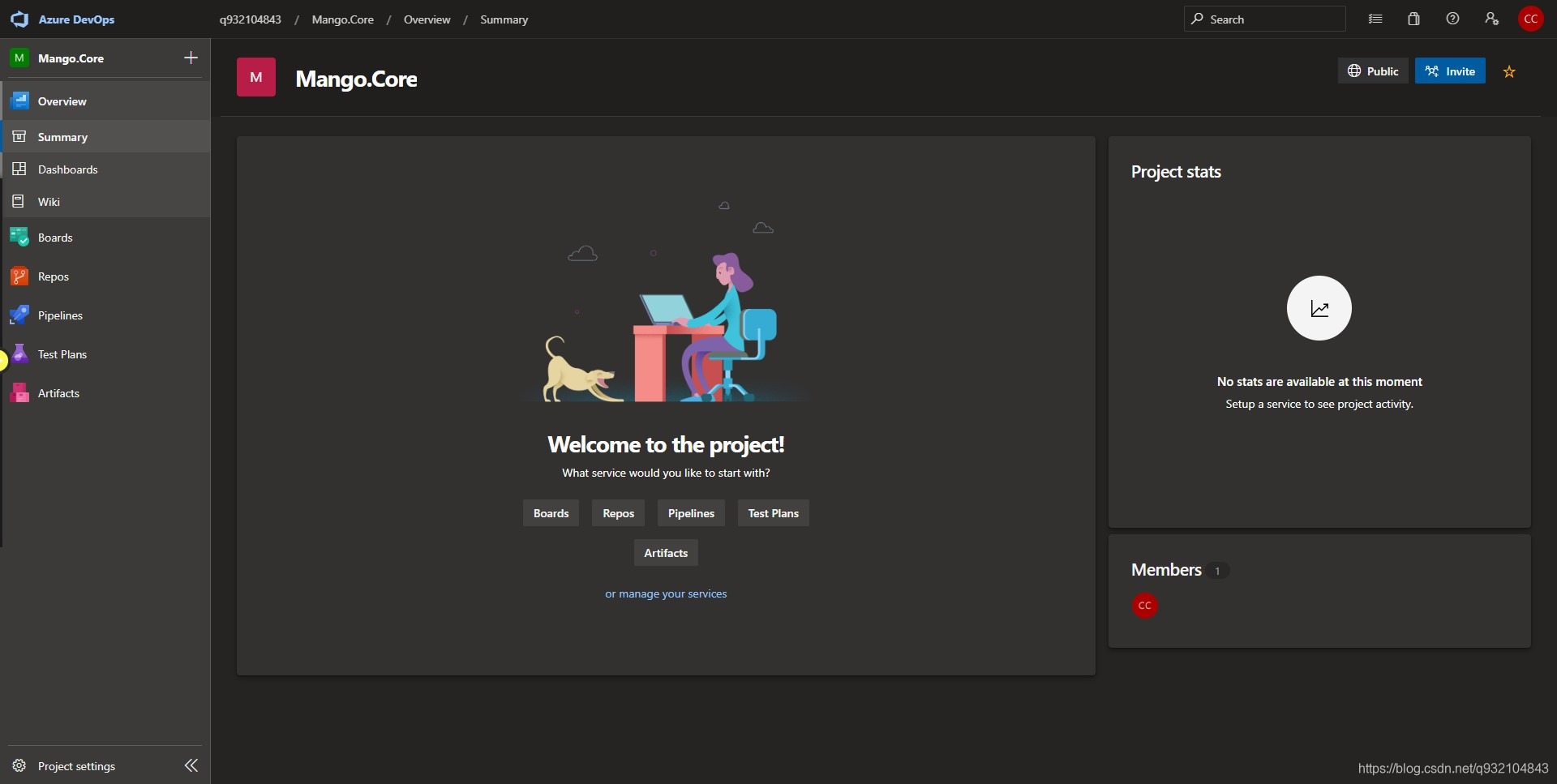The width and height of the screenshot is (1557, 784).
Task: Open the Help question mark icon
Action: (x=1452, y=19)
